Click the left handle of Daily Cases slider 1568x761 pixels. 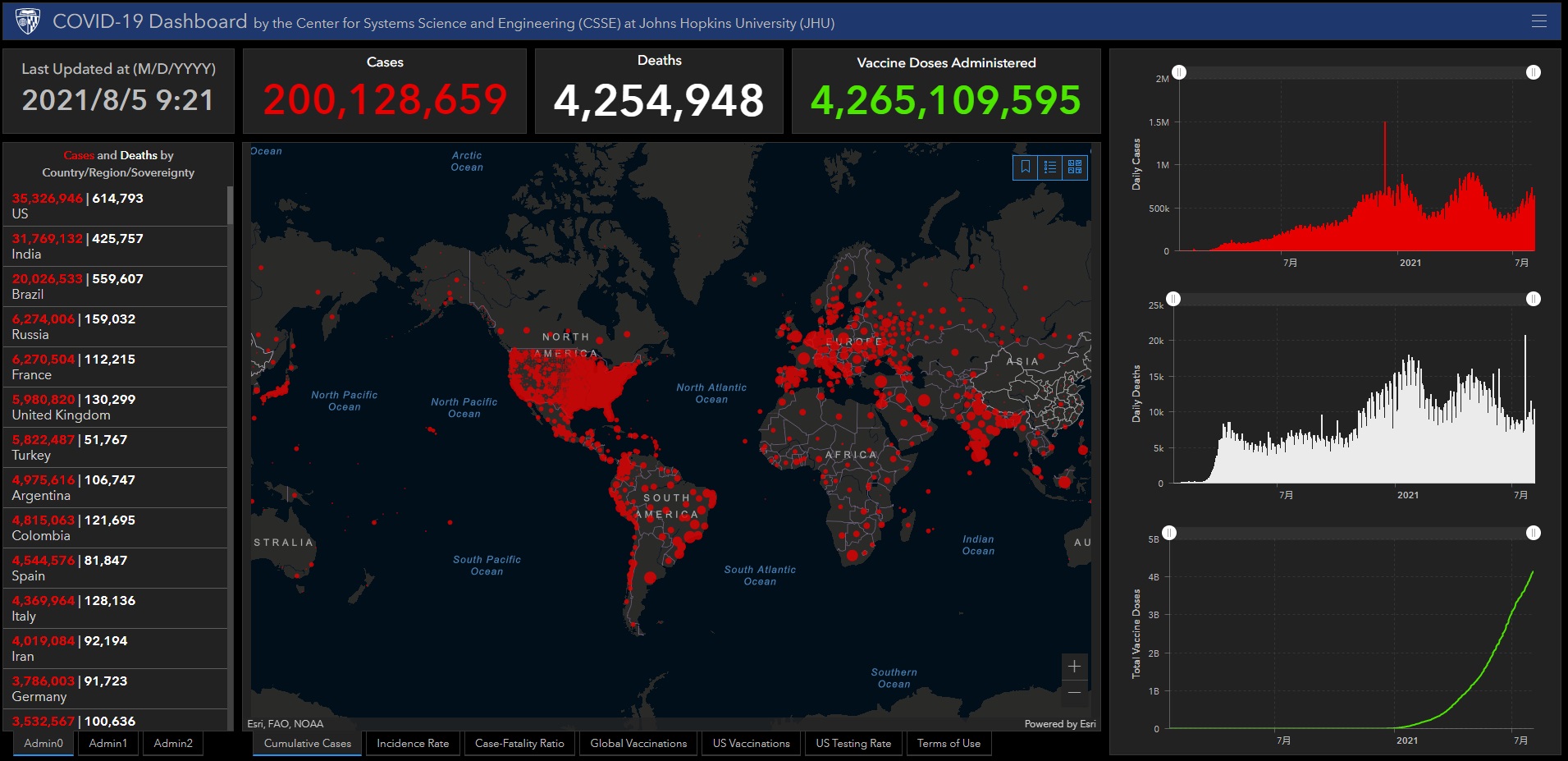pyautogui.click(x=1179, y=72)
